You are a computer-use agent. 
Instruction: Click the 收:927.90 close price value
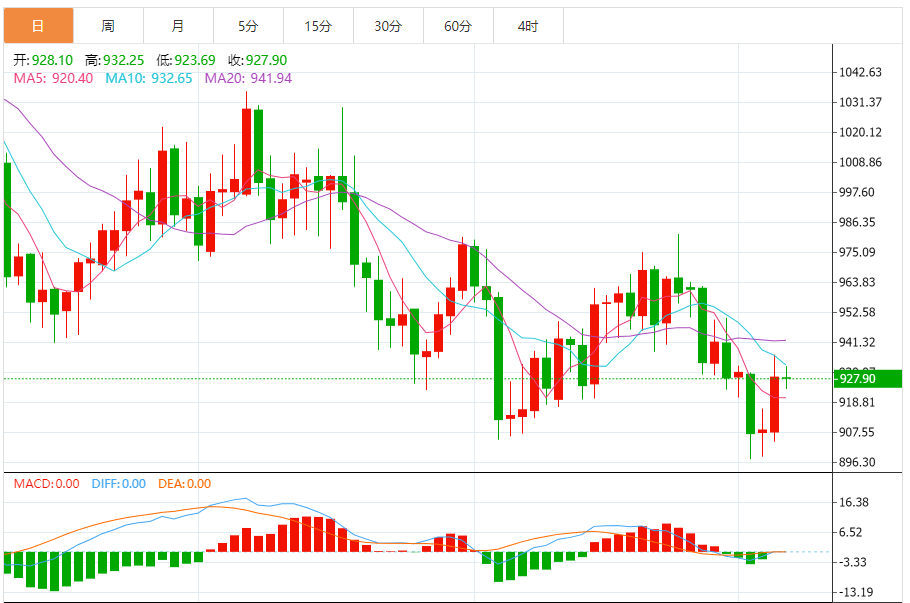pyautogui.click(x=258, y=60)
